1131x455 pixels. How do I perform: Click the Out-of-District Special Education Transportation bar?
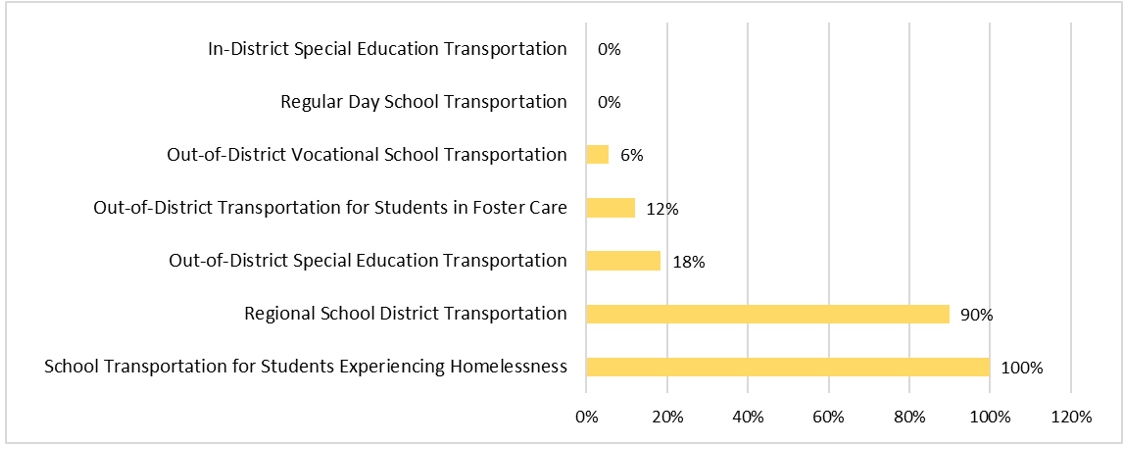pos(623,261)
